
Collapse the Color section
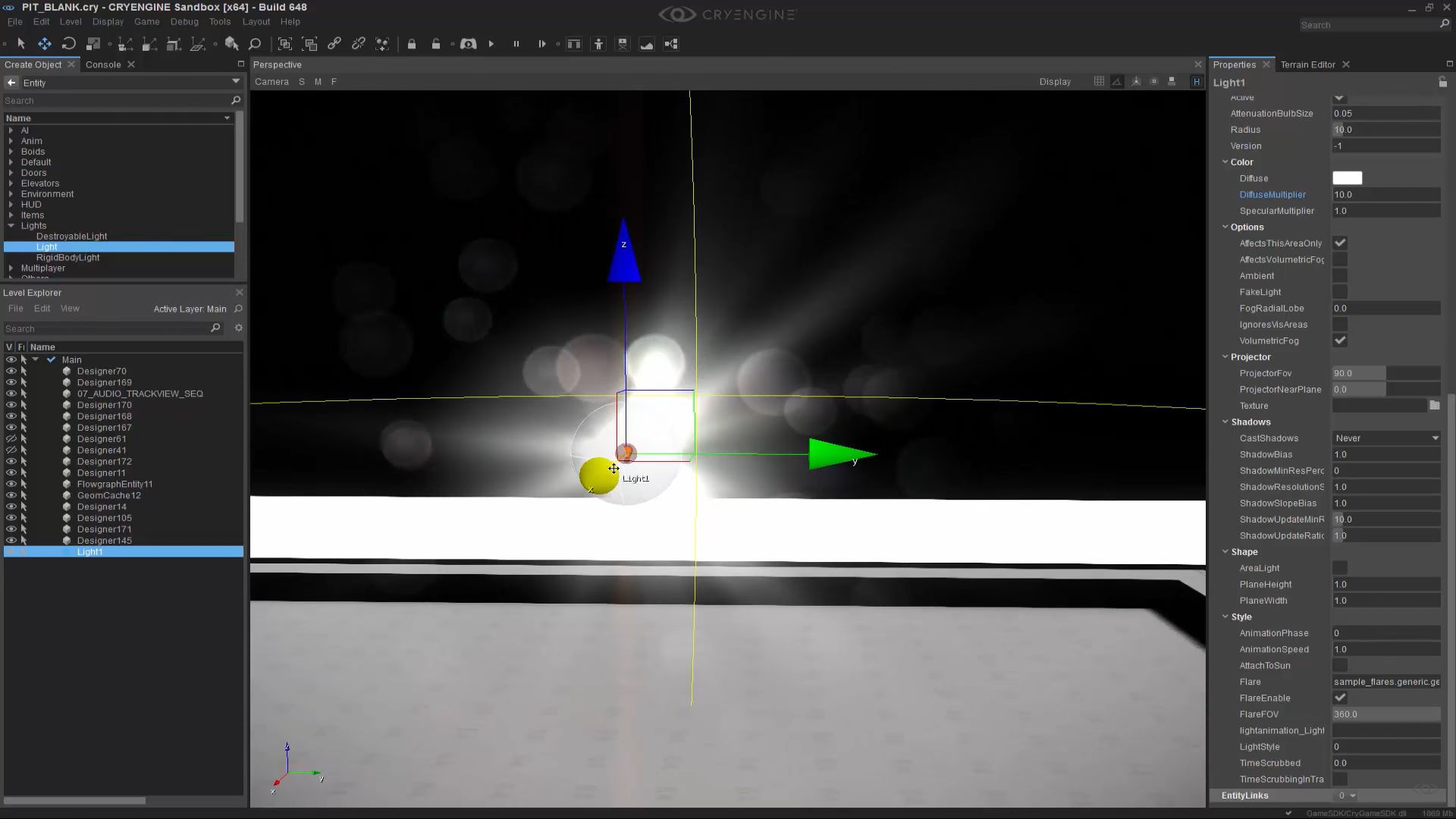[x=1225, y=162]
